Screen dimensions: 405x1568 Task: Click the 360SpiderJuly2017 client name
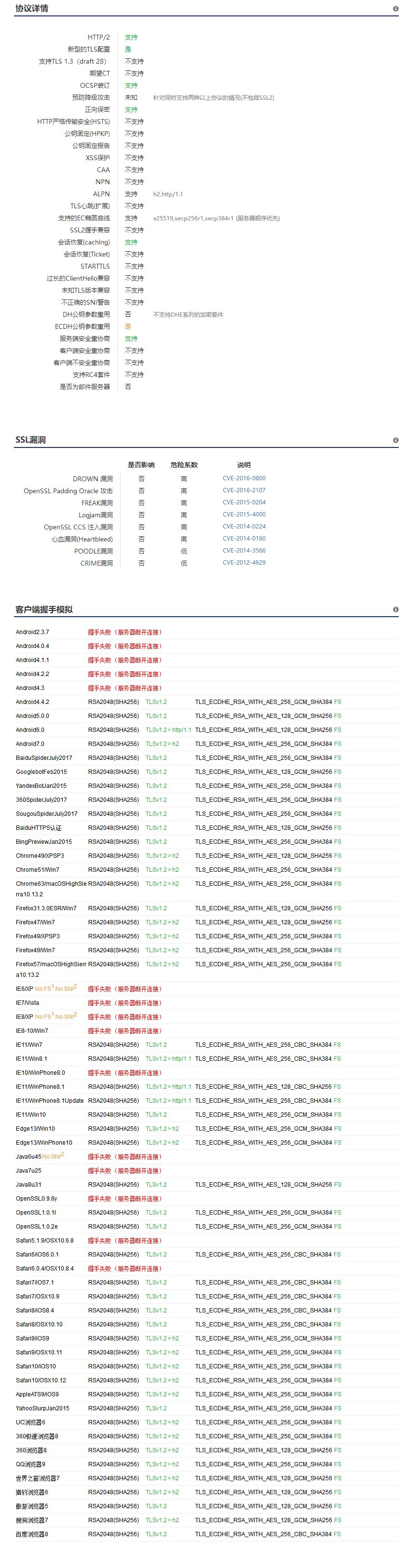pyautogui.click(x=41, y=800)
